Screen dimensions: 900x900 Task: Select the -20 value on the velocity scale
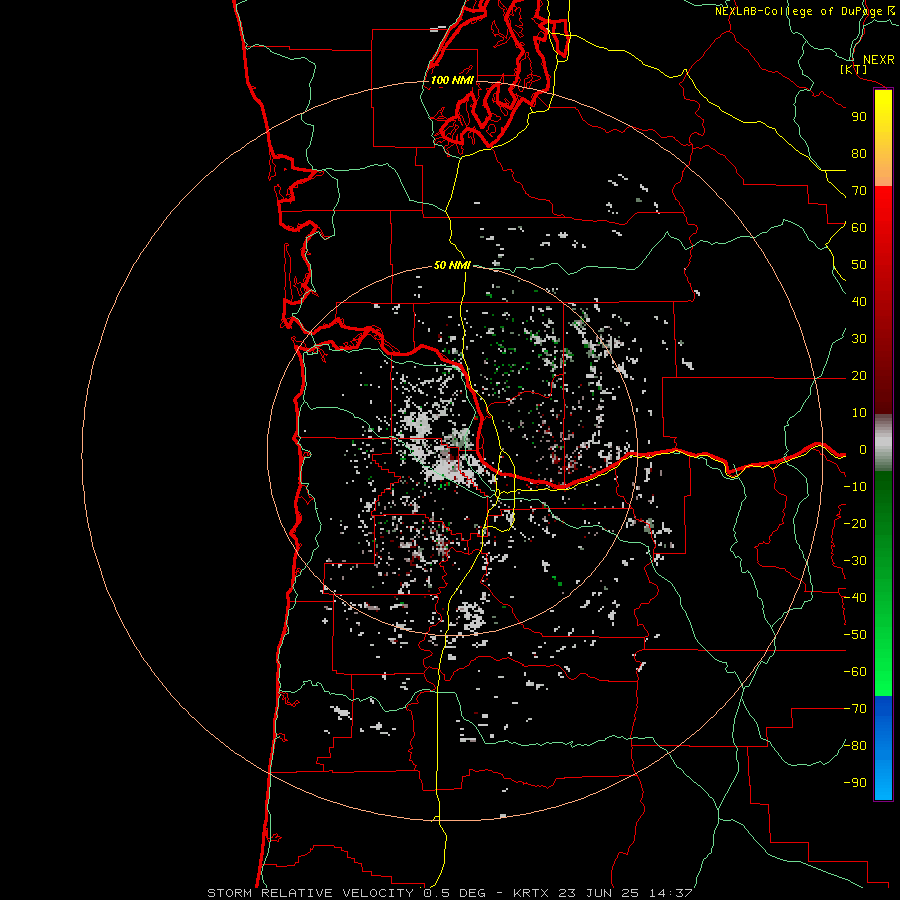[x=855, y=523]
